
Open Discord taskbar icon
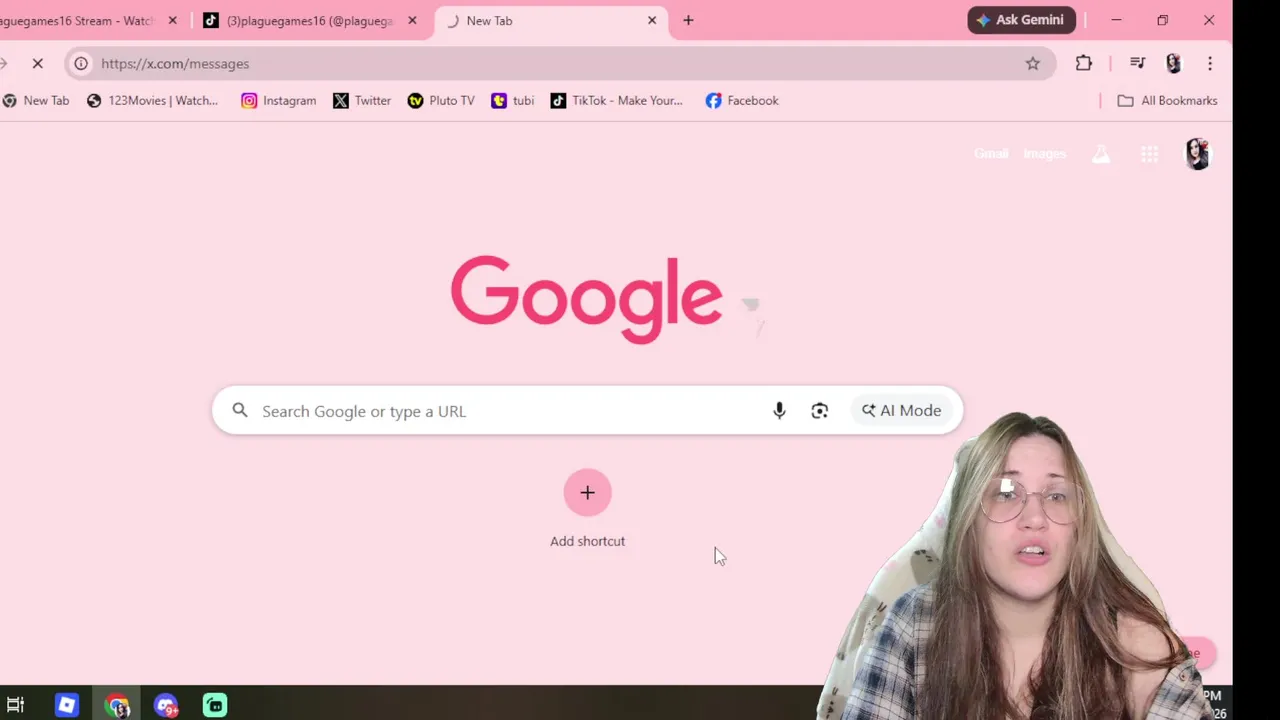(x=166, y=705)
